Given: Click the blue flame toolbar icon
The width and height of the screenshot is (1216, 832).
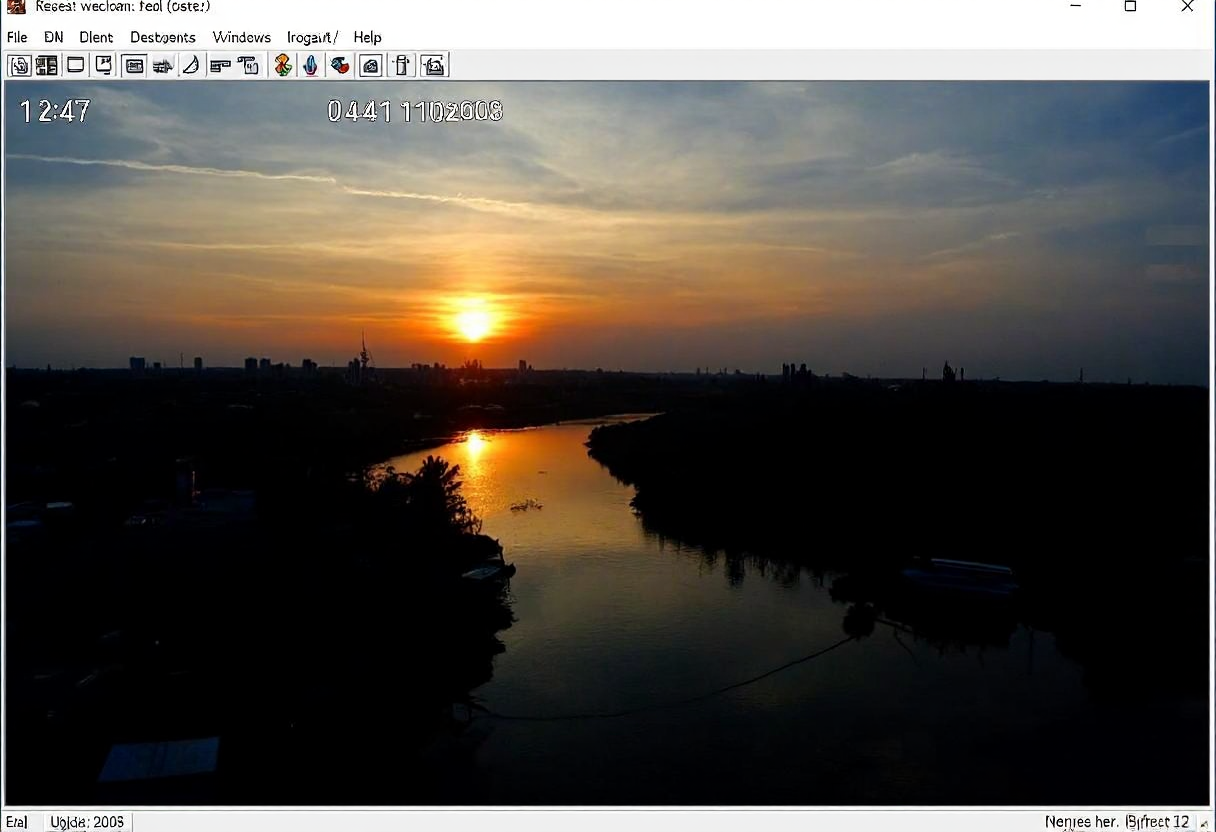Looking at the screenshot, I should pyautogui.click(x=311, y=66).
